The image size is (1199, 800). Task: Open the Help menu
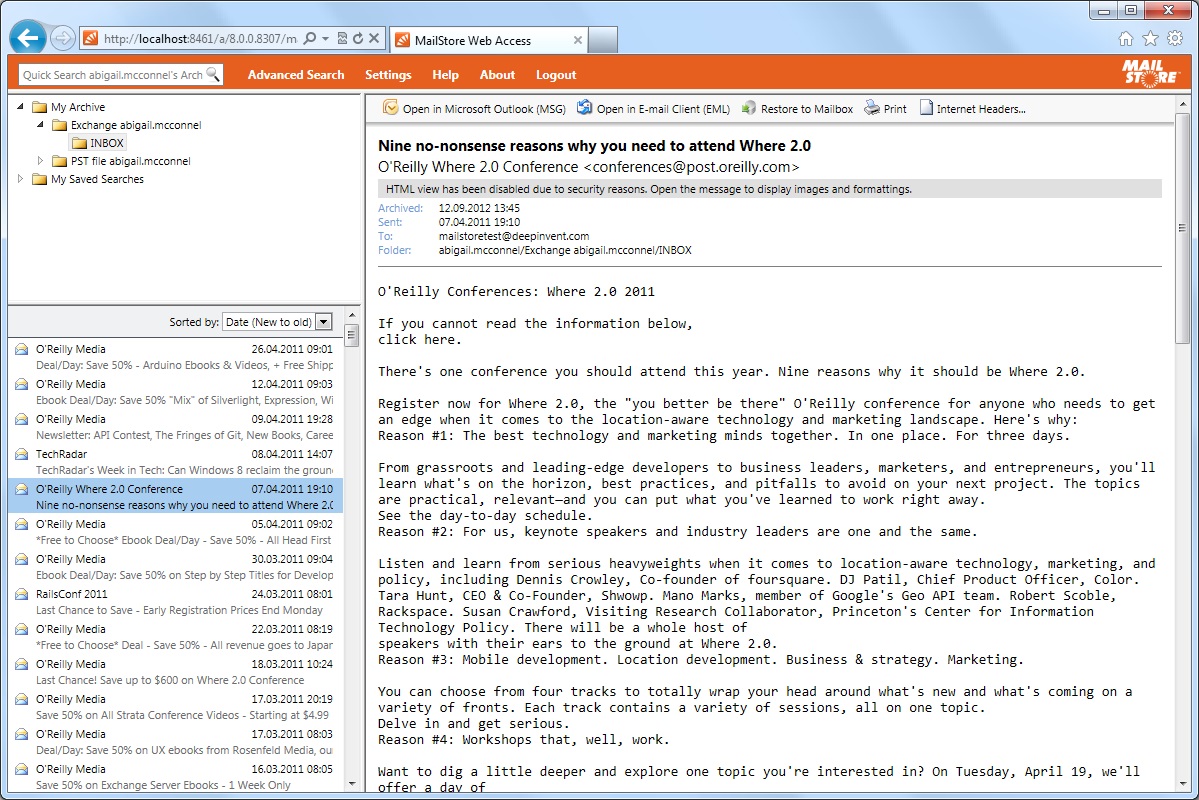coord(445,74)
